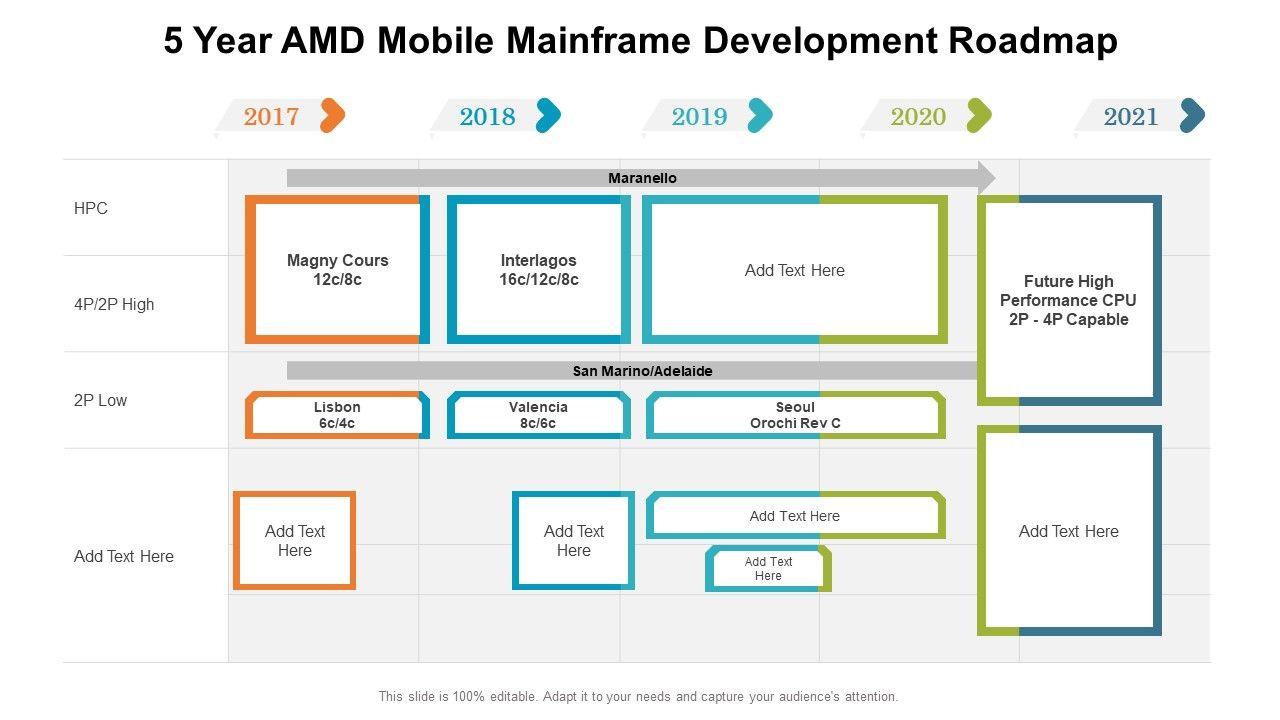Click the Interlagos 16c/12c/8c box

point(539,270)
